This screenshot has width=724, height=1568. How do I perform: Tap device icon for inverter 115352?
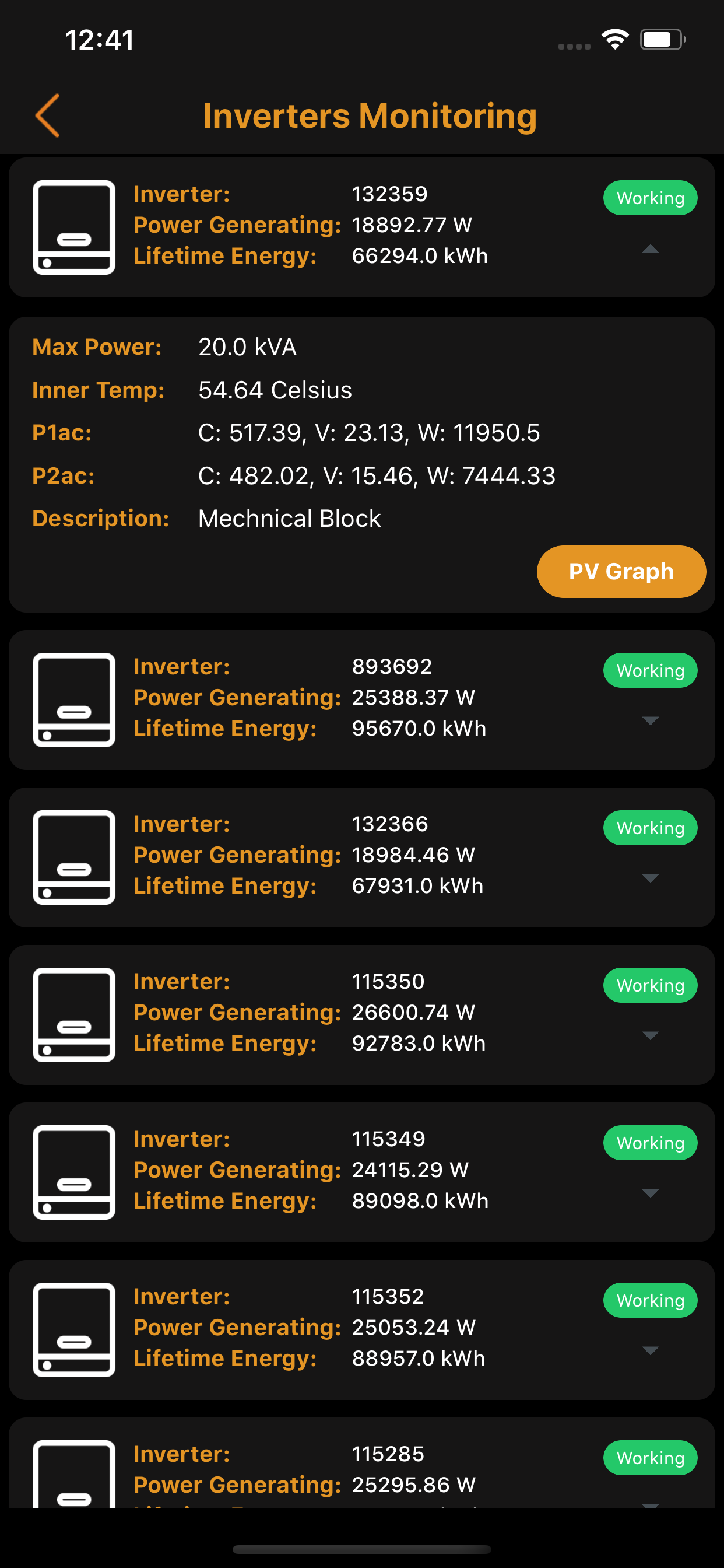(x=74, y=1329)
